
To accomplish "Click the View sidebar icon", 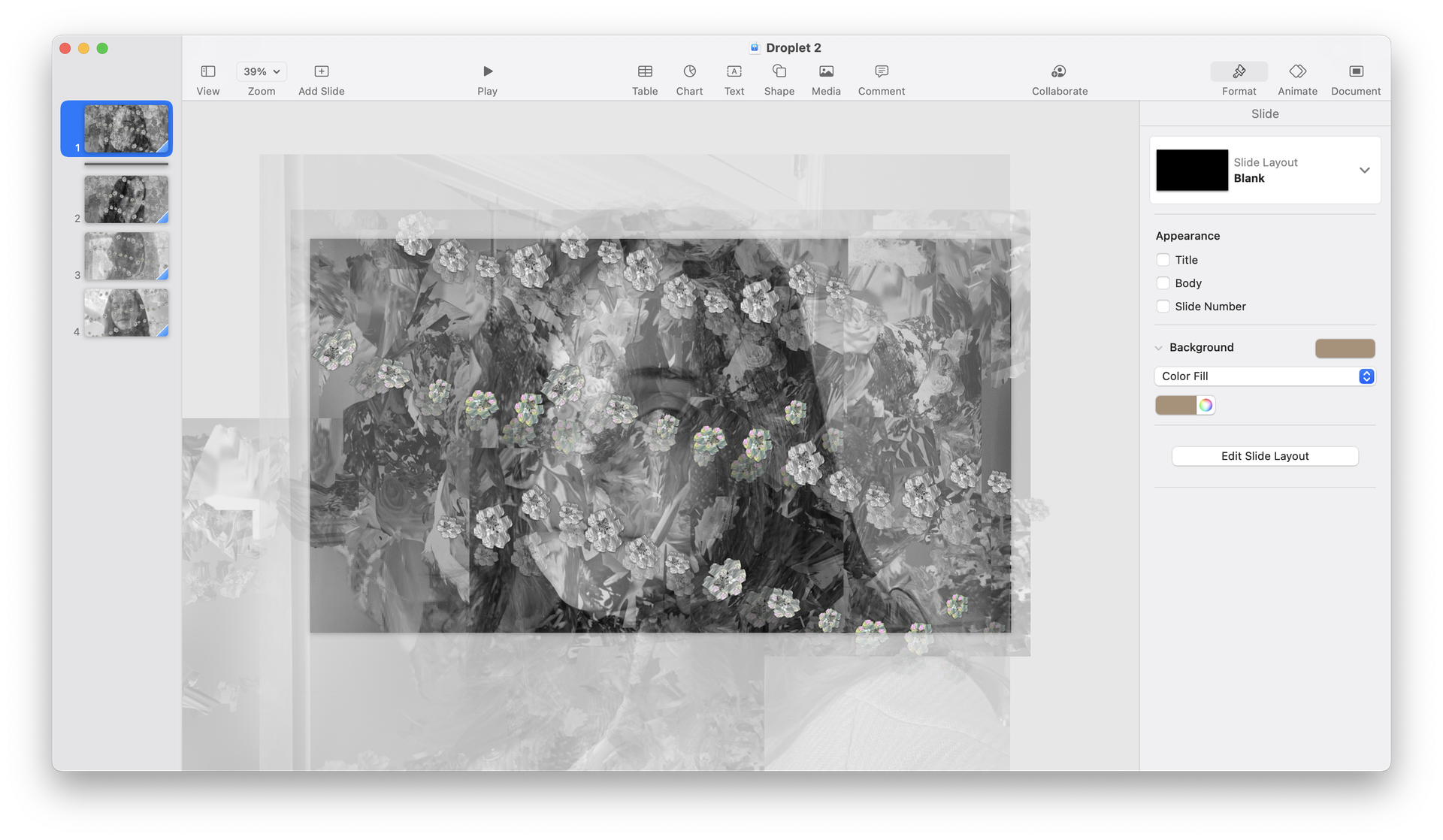I will coord(208,71).
